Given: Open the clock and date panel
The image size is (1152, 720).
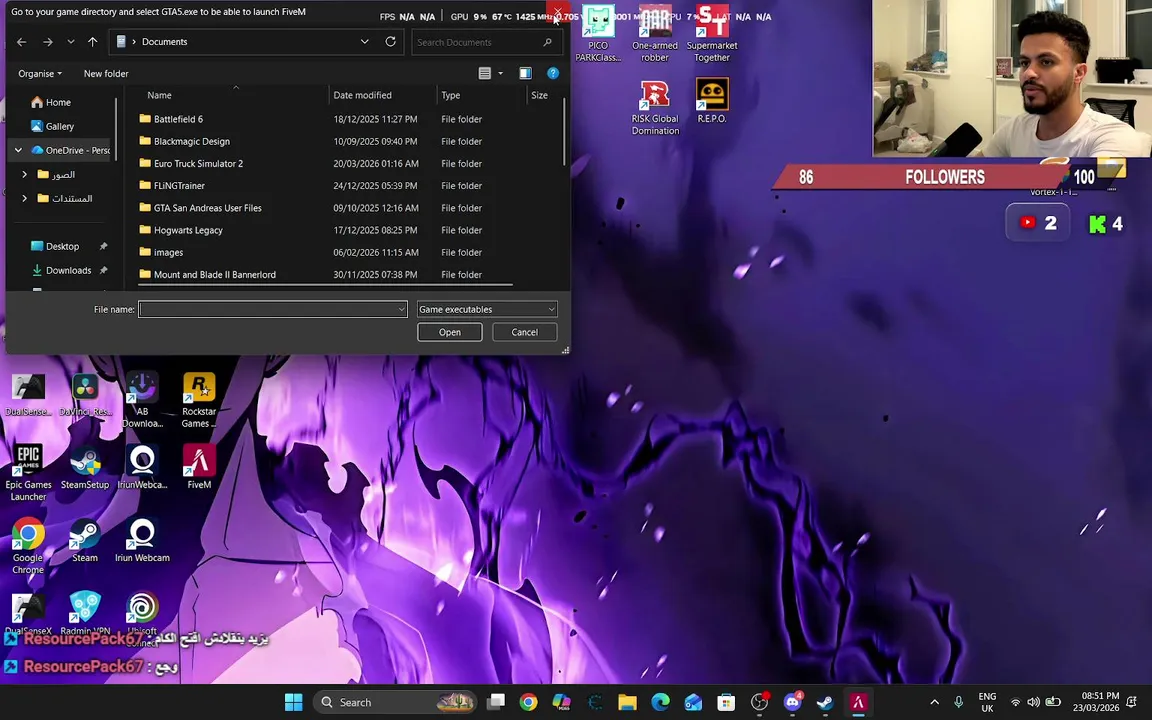Looking at the screenshot, I should pyautogui.click(x=1095, y=702).
